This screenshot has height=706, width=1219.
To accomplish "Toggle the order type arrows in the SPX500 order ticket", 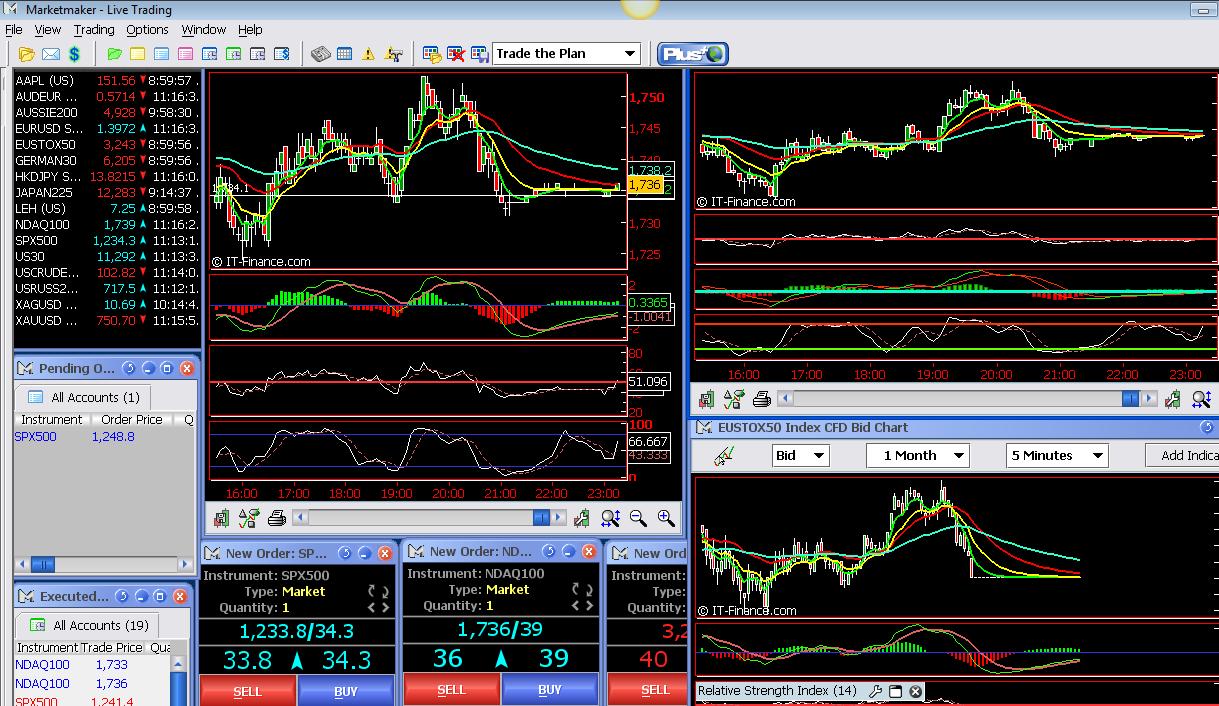I will click(378, 591).
